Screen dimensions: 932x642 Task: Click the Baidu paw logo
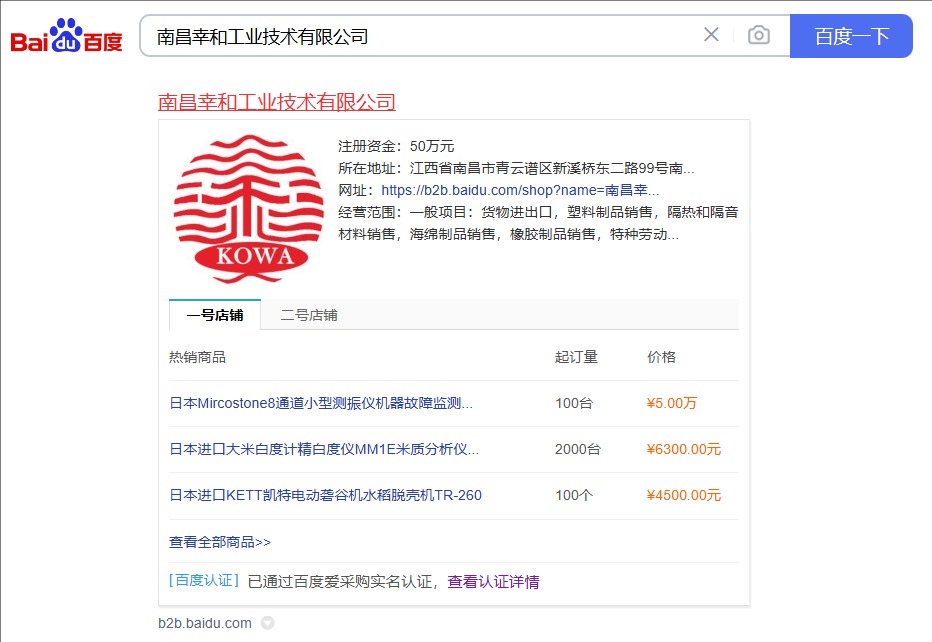[67, 36]
